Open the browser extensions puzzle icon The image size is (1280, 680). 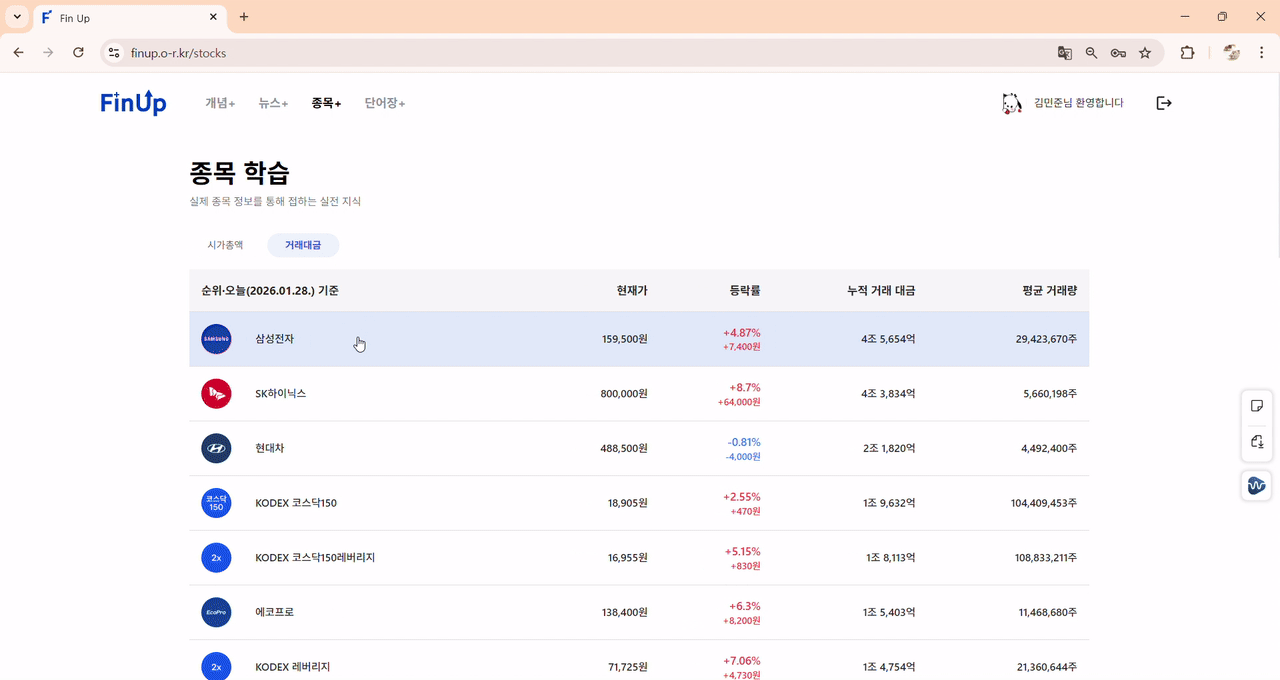1188,53
